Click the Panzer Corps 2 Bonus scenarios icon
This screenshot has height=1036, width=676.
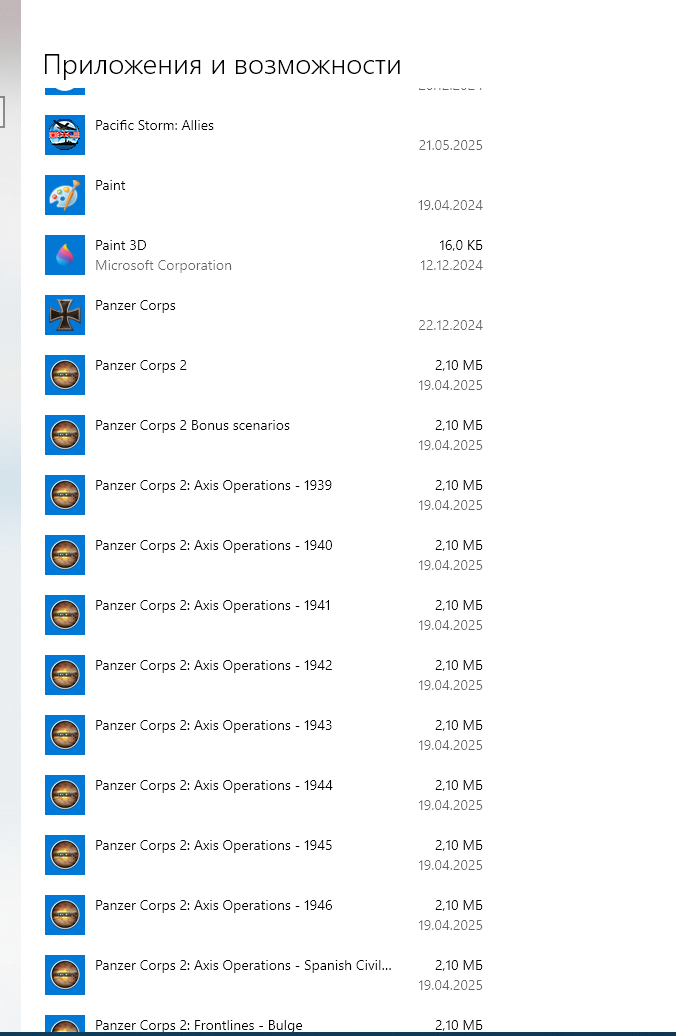point(65,435)
